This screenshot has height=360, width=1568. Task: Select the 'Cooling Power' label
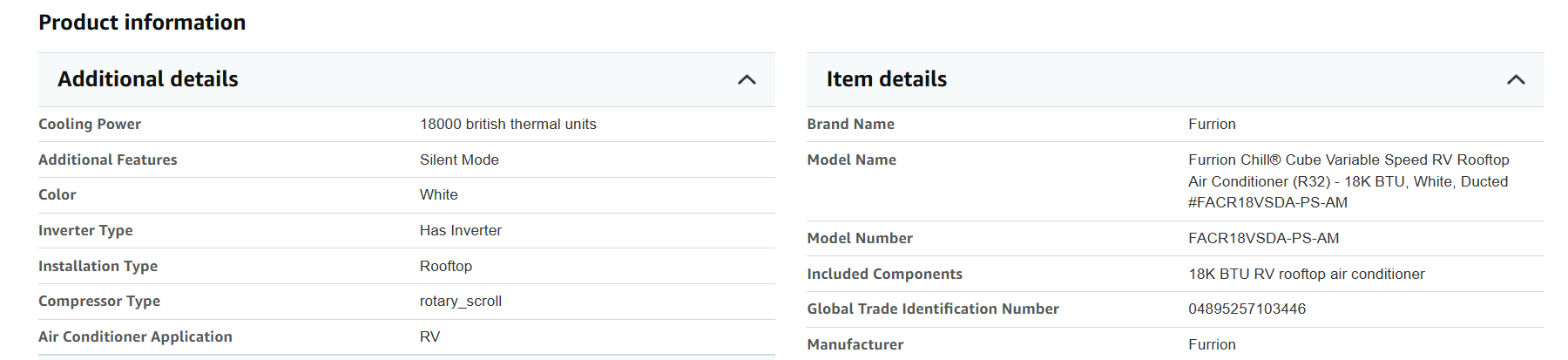pos(90,124)
